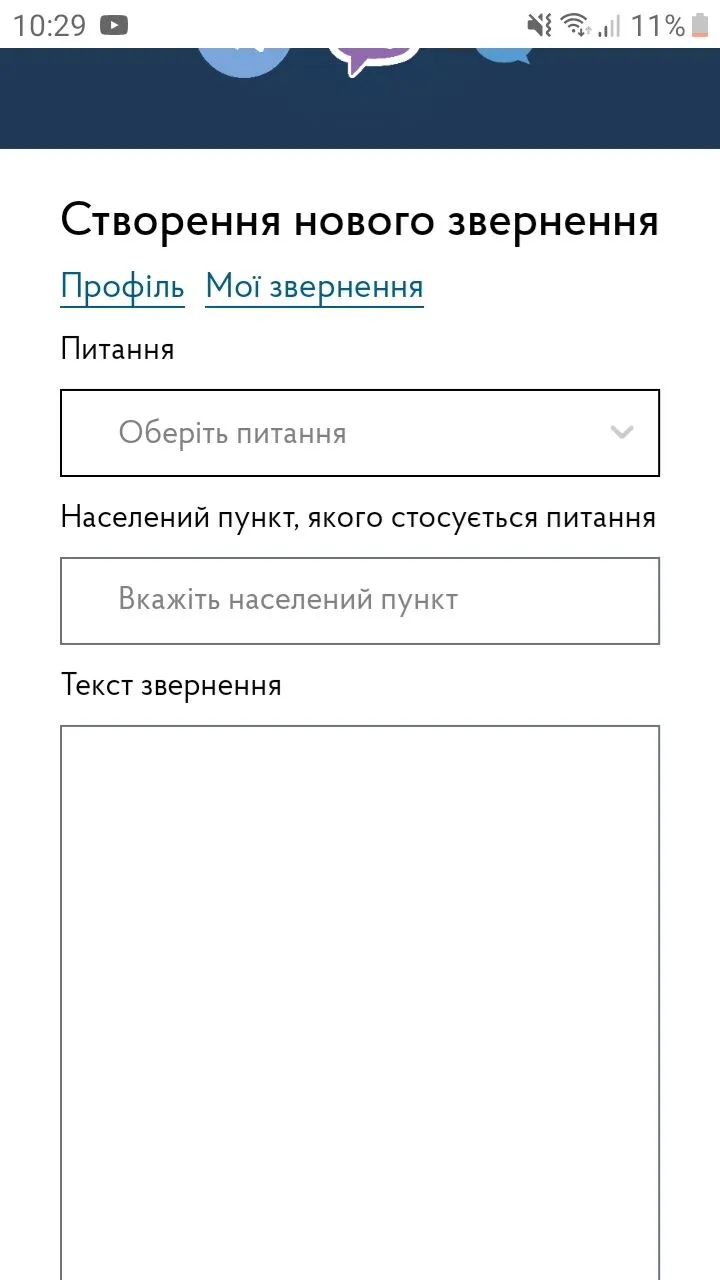Focus the "Вкажіть населений пункт" field
The height and width of the screenshot is (1280, 720).
(360, 600)
